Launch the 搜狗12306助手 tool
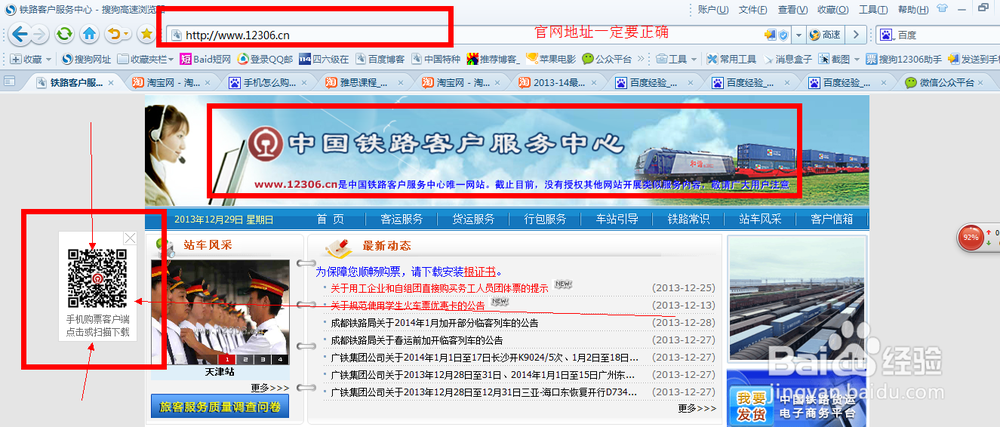The height and width of the screenshot is (427, 1000). [x=904, y=59]
